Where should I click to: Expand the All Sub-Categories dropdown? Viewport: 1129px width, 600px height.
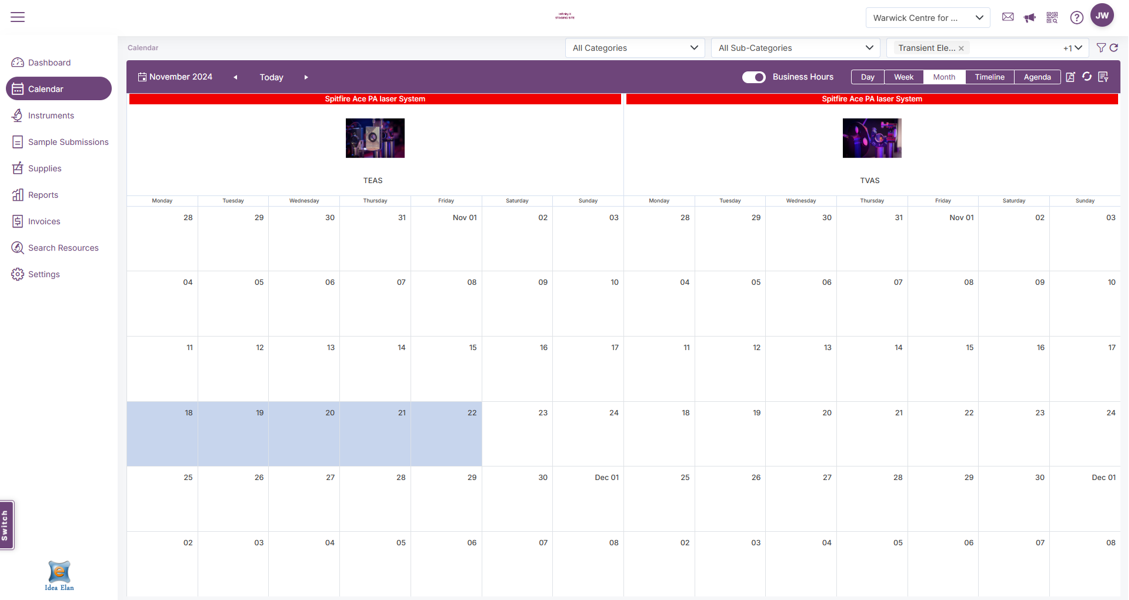pos(795,48)
